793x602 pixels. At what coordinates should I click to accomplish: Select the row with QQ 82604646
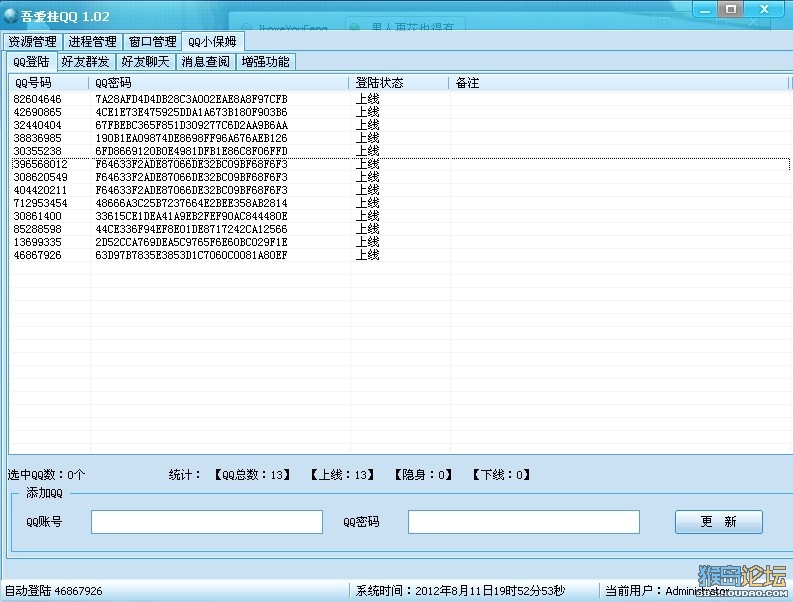400,99
